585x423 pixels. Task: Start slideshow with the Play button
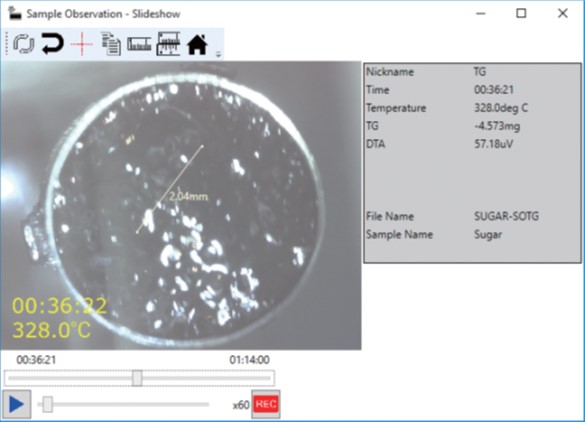(x=16, y=404)
